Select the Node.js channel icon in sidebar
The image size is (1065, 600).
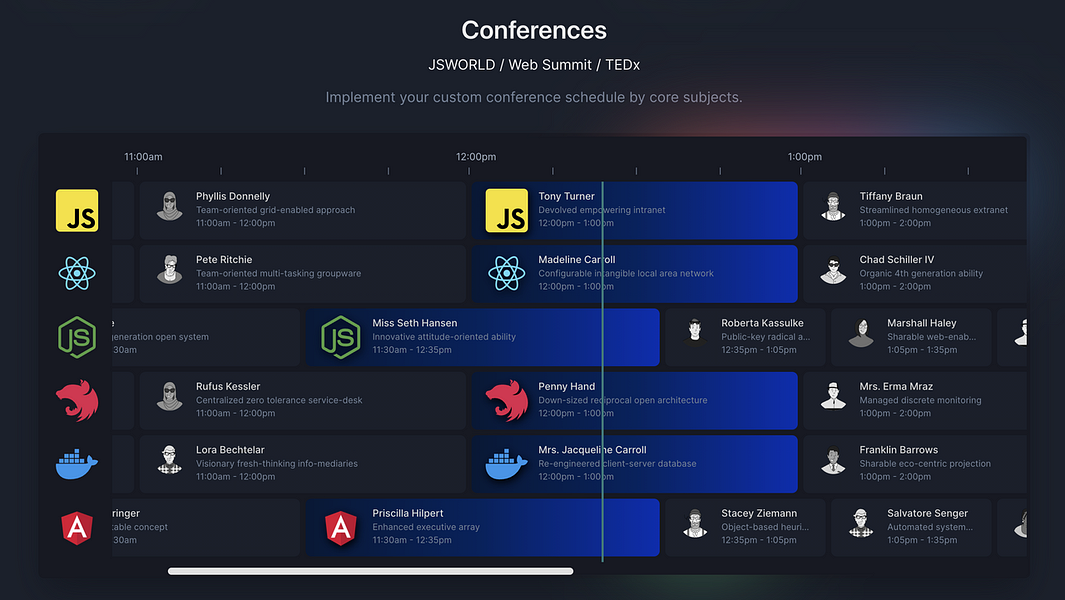coord(77,337)
